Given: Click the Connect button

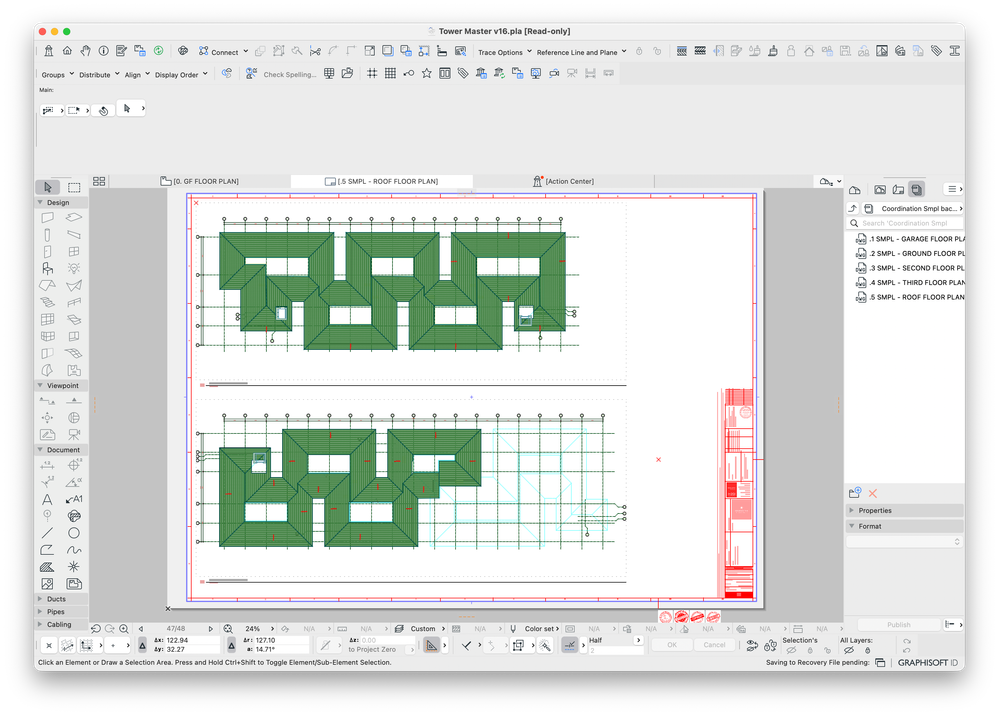Looking at the screenshot, I should click(223, 52).
